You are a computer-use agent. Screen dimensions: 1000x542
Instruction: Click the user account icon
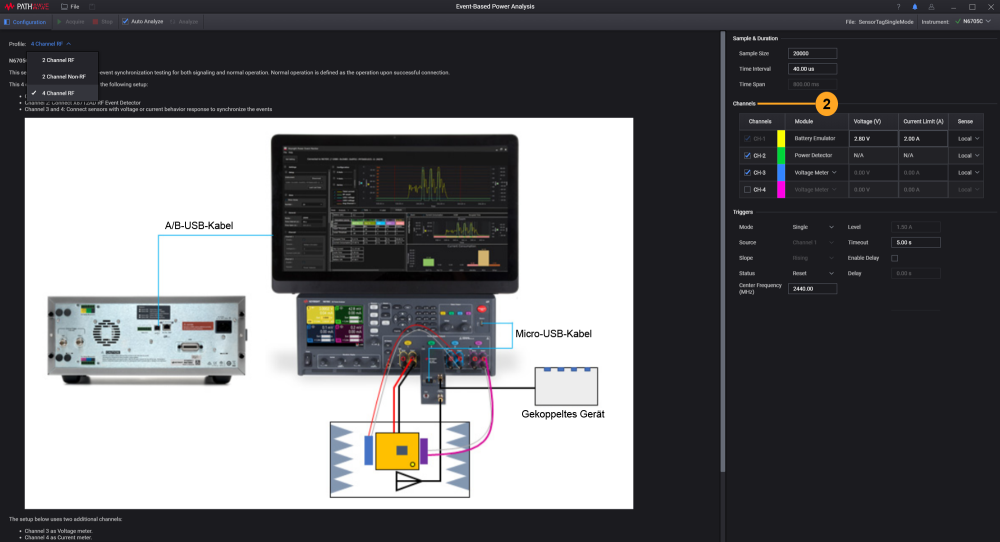coord(931,6)
